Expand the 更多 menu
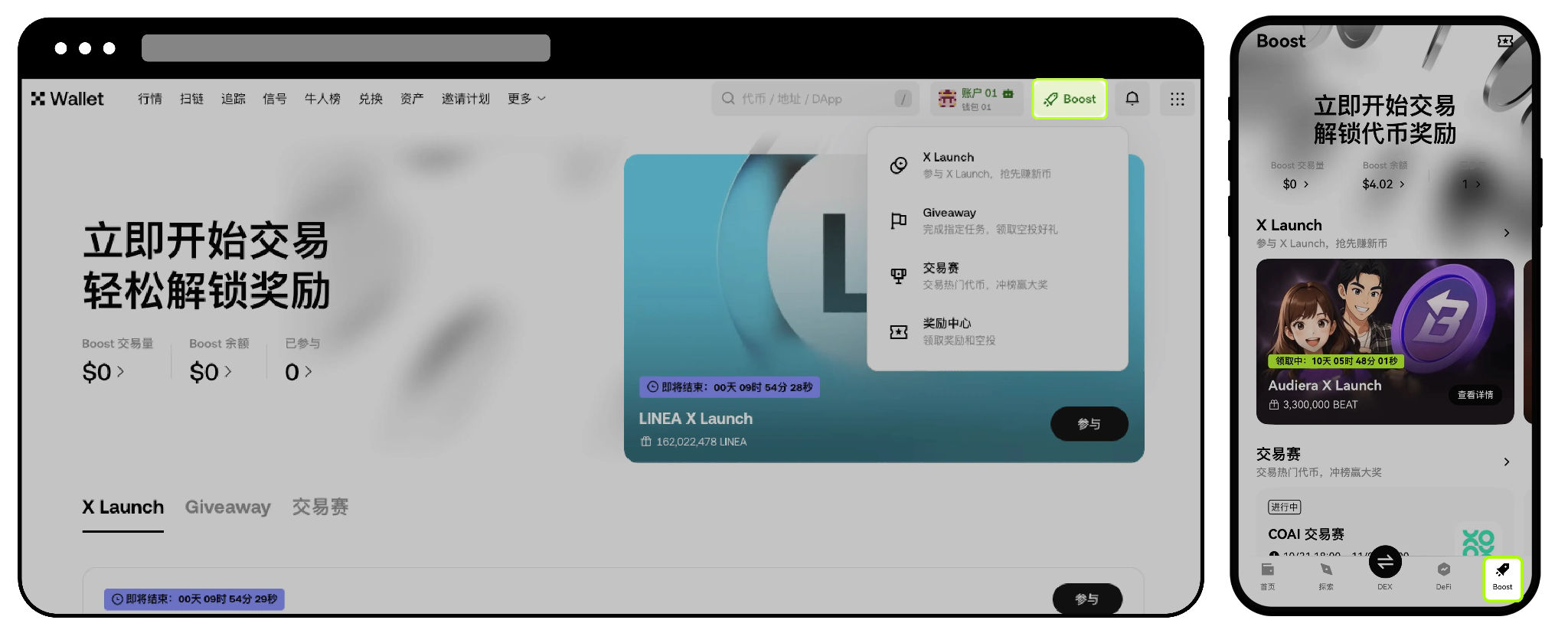The image size is (1568, 633). (527, 99)
